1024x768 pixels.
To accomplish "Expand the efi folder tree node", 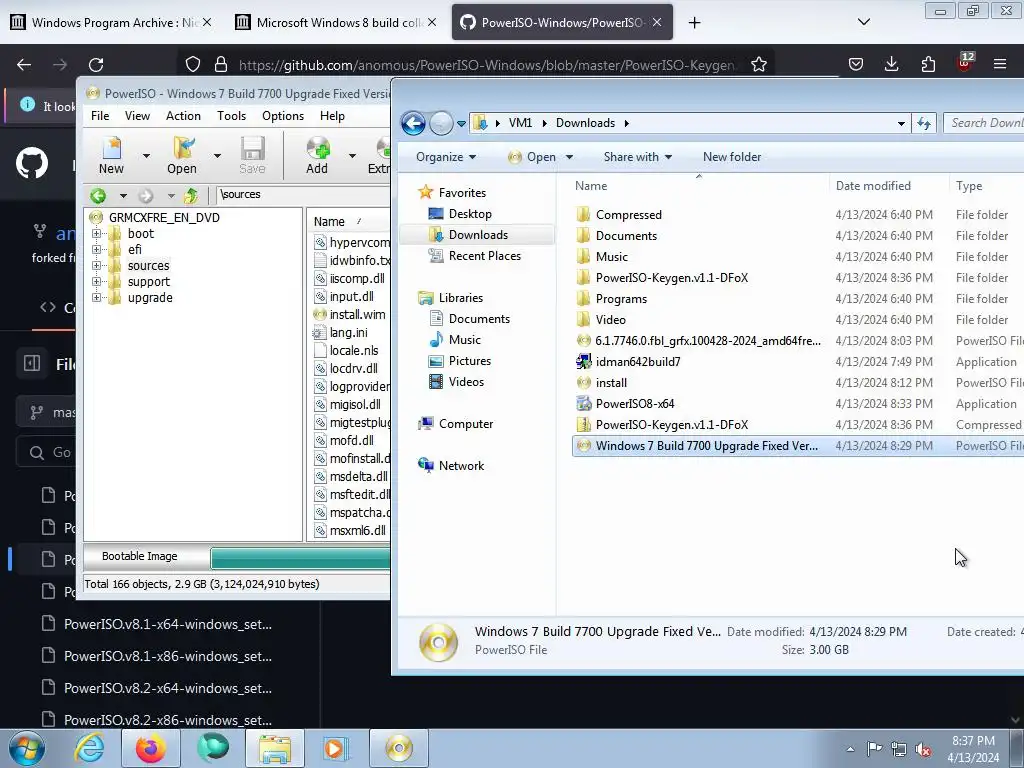I will [97, 249].
